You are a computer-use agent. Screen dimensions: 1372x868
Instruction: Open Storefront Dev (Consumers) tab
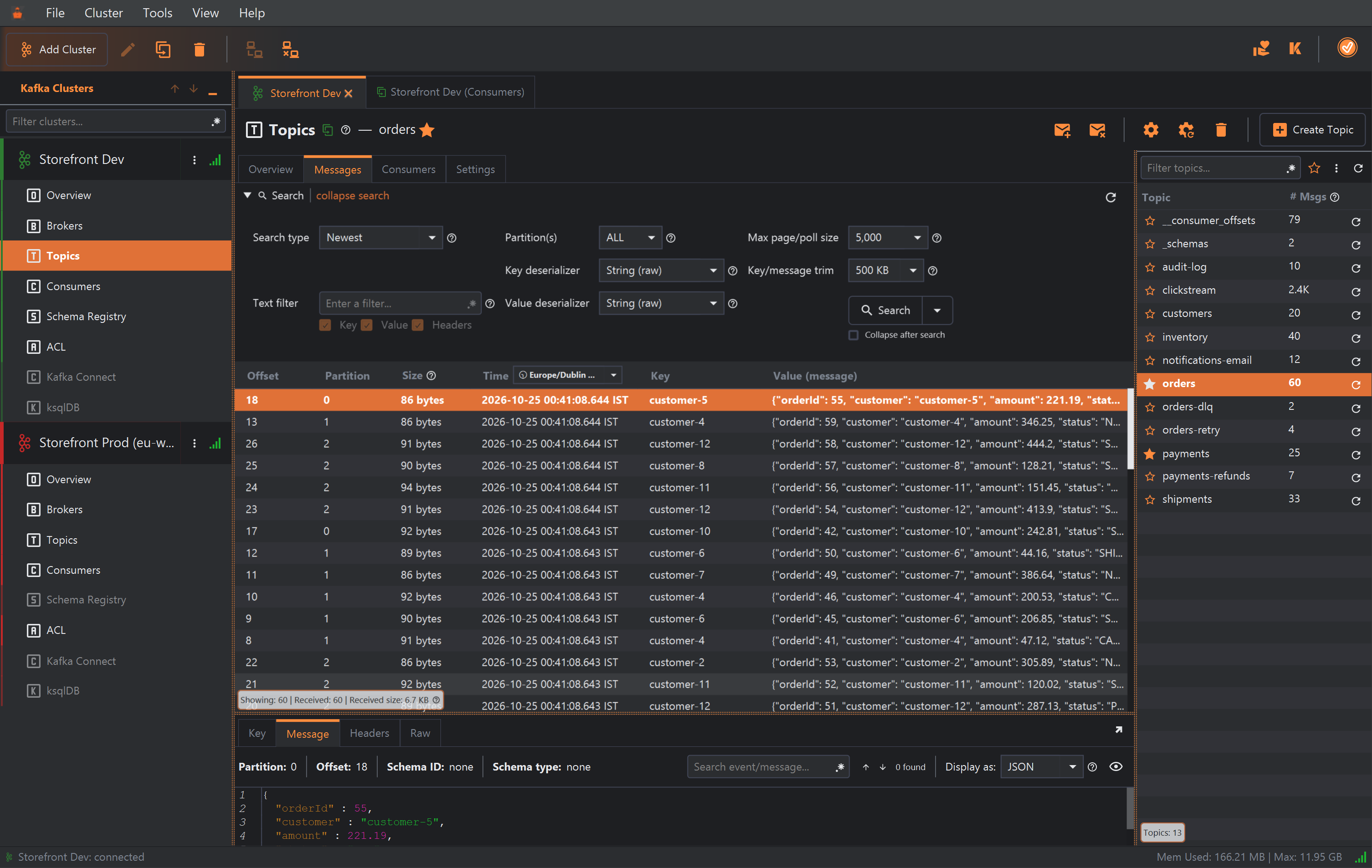[450, 92]
